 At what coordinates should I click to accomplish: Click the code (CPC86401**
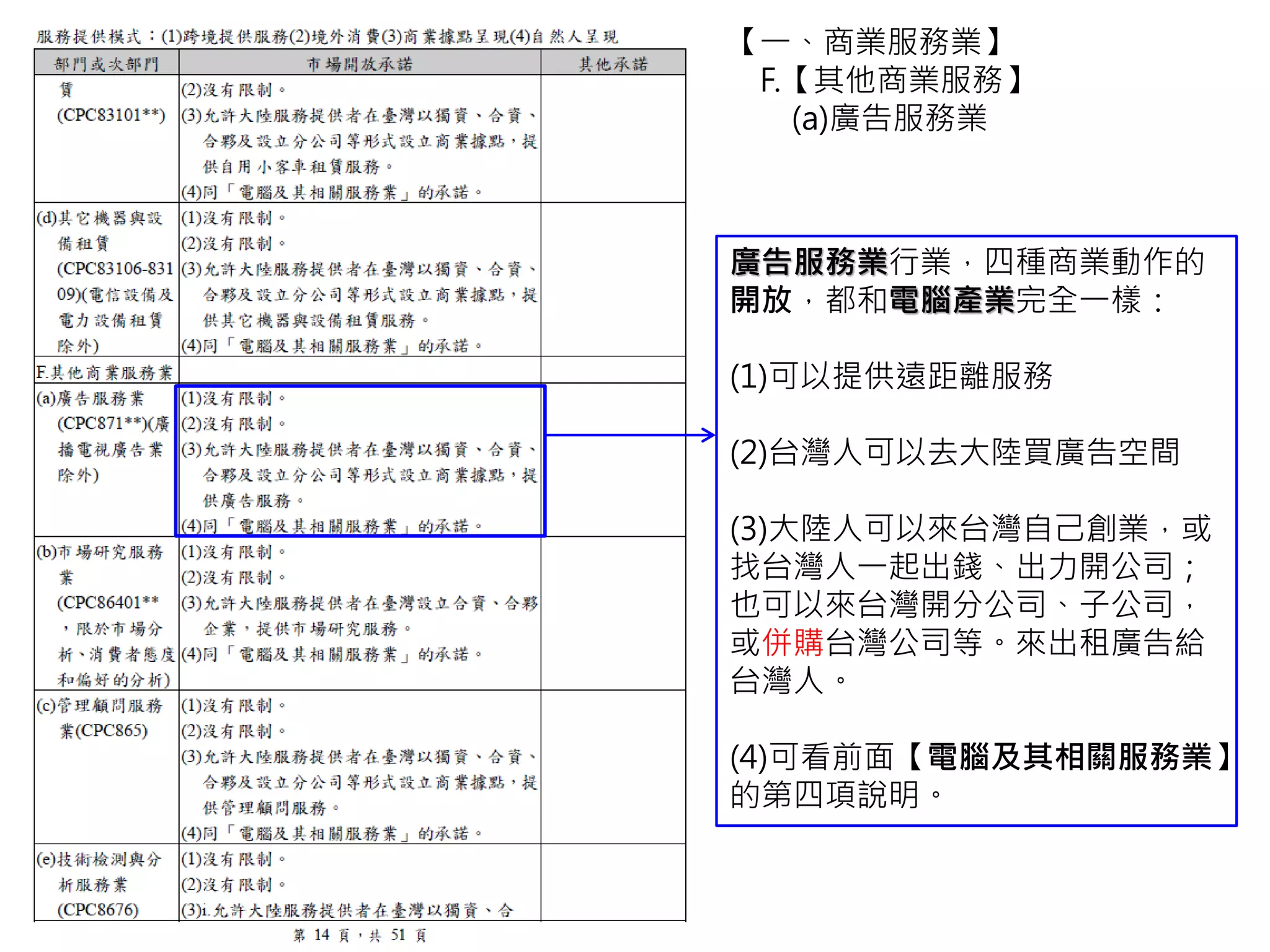108,602
